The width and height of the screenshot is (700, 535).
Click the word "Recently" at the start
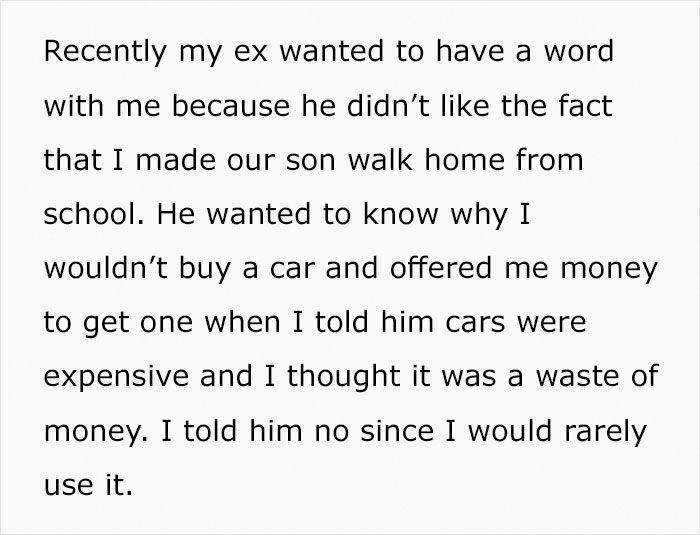[105, 53]
